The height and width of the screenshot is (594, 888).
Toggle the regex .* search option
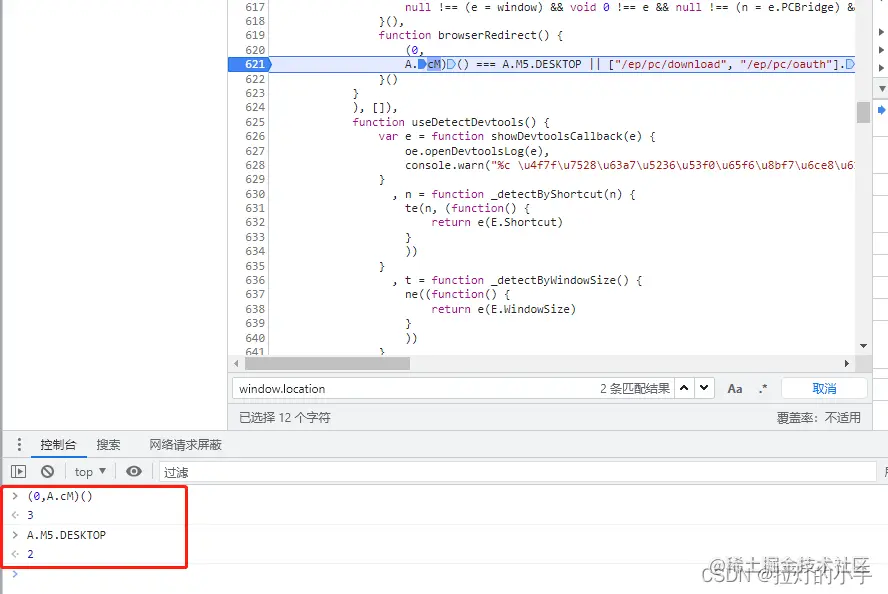point(763,388)
